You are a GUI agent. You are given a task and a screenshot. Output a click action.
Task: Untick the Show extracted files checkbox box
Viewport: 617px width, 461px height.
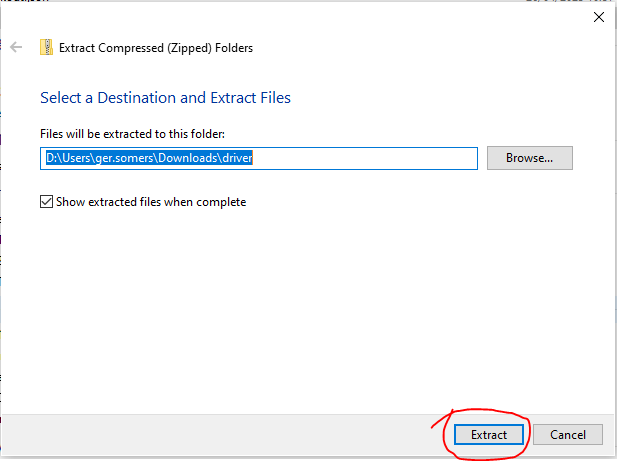pyautogui.click(x=46, y=202)
